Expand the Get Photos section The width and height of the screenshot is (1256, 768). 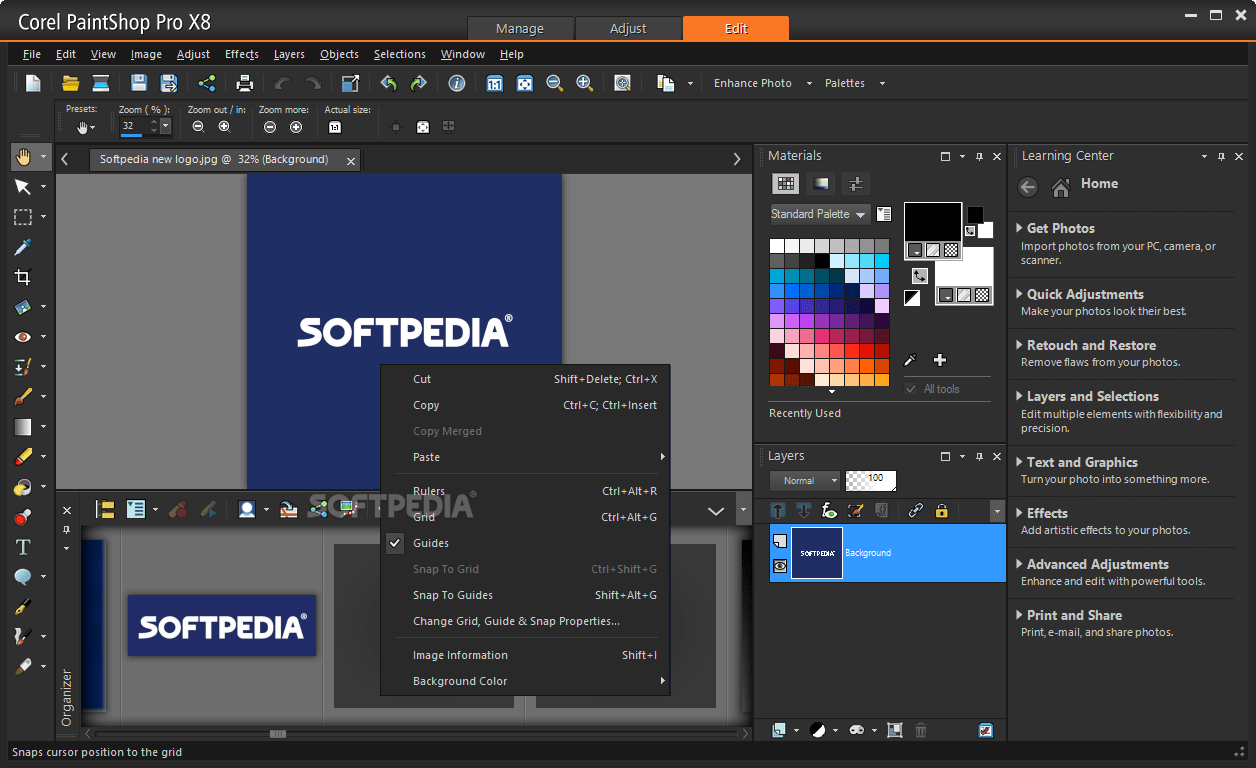pyautogui.click(x=1060, y=228)
